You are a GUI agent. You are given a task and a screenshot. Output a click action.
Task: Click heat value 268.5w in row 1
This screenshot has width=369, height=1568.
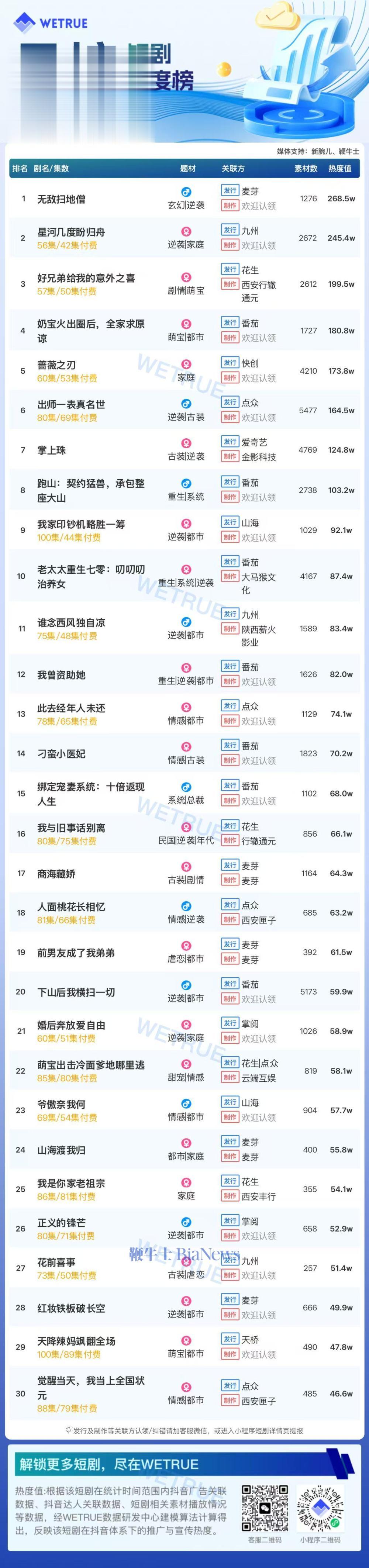click(341, 198)
